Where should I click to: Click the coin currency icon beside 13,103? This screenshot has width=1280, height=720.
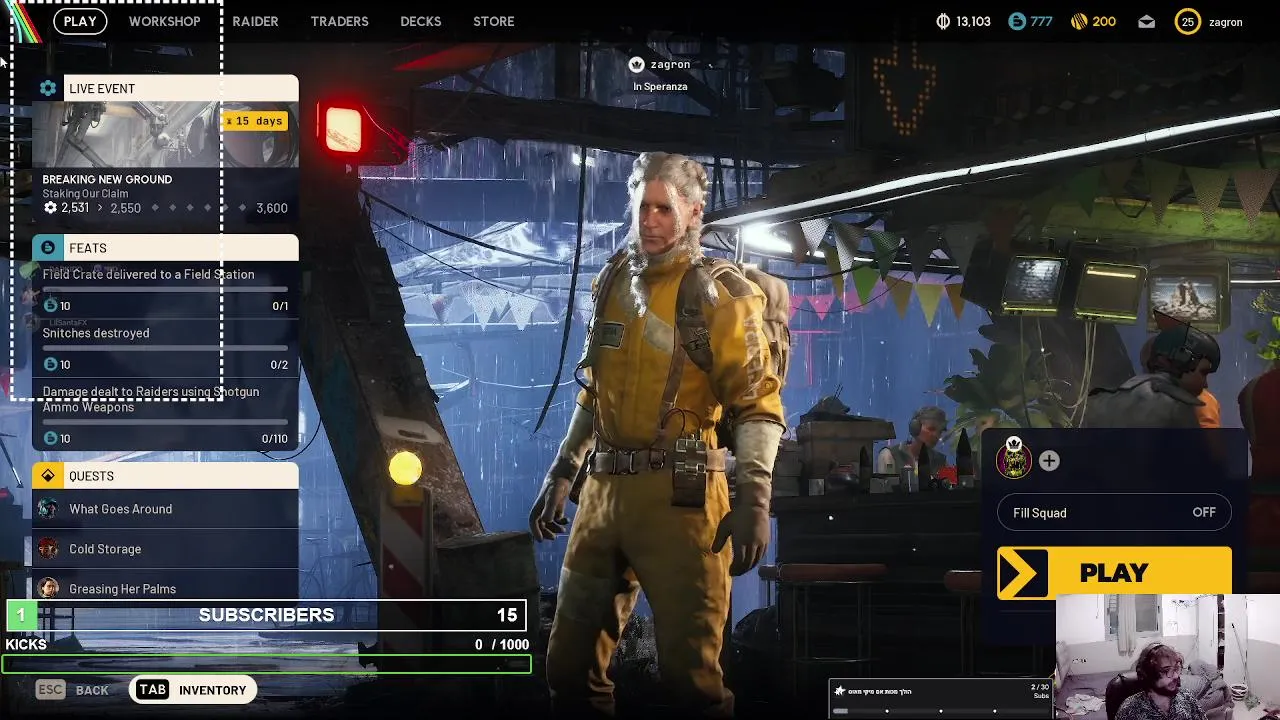[943, 21]
